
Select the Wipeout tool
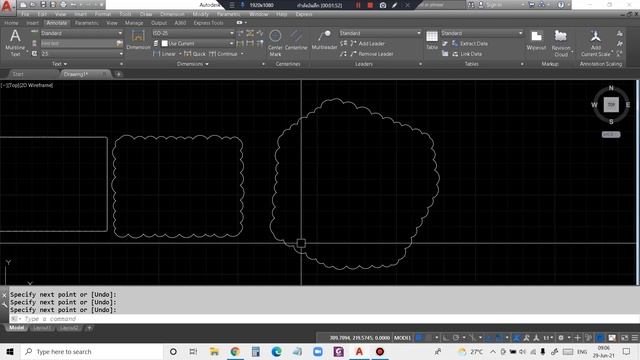(x=536, y=40)
